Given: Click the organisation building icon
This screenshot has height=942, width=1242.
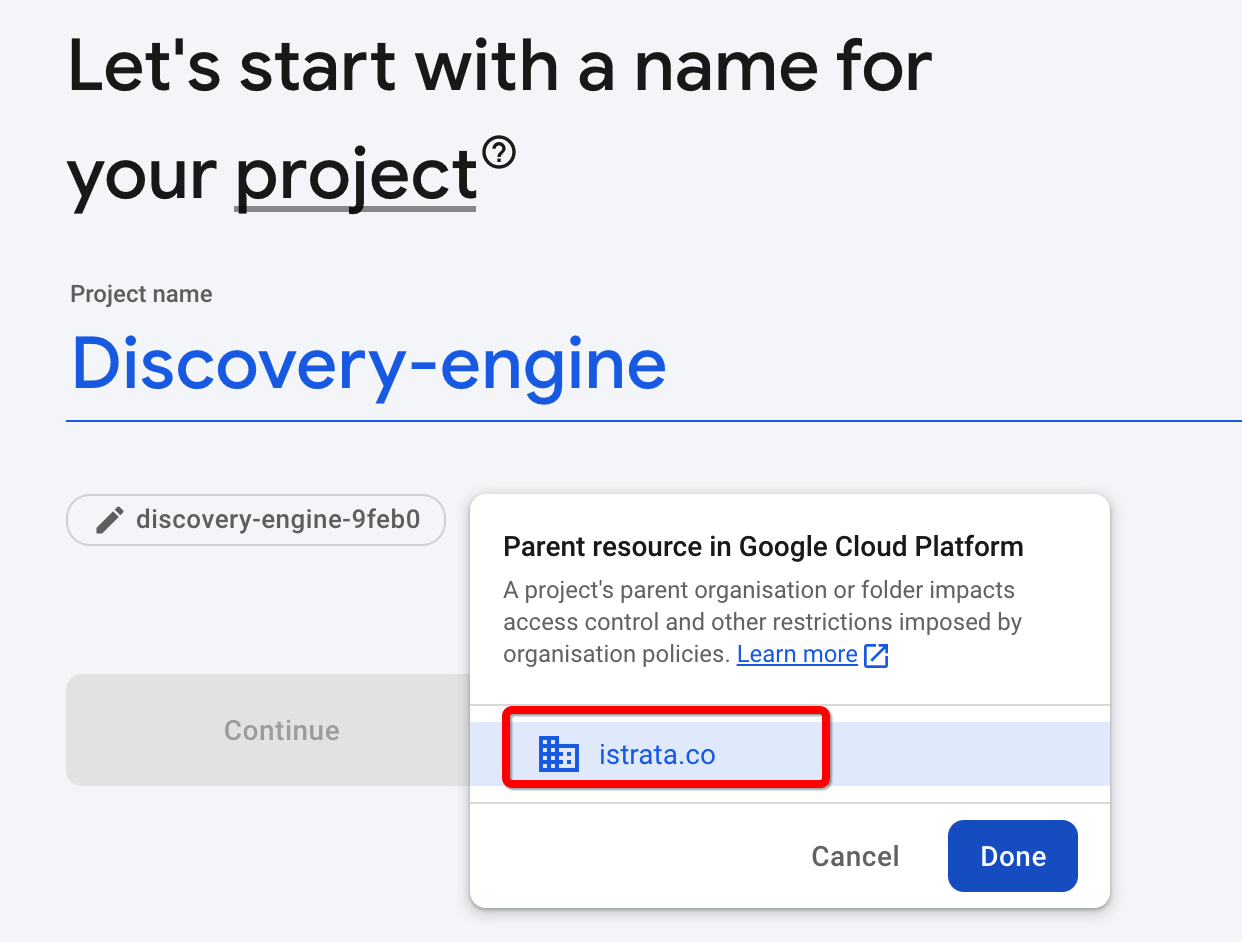Looking at the screenshot, I should (558, 753).
